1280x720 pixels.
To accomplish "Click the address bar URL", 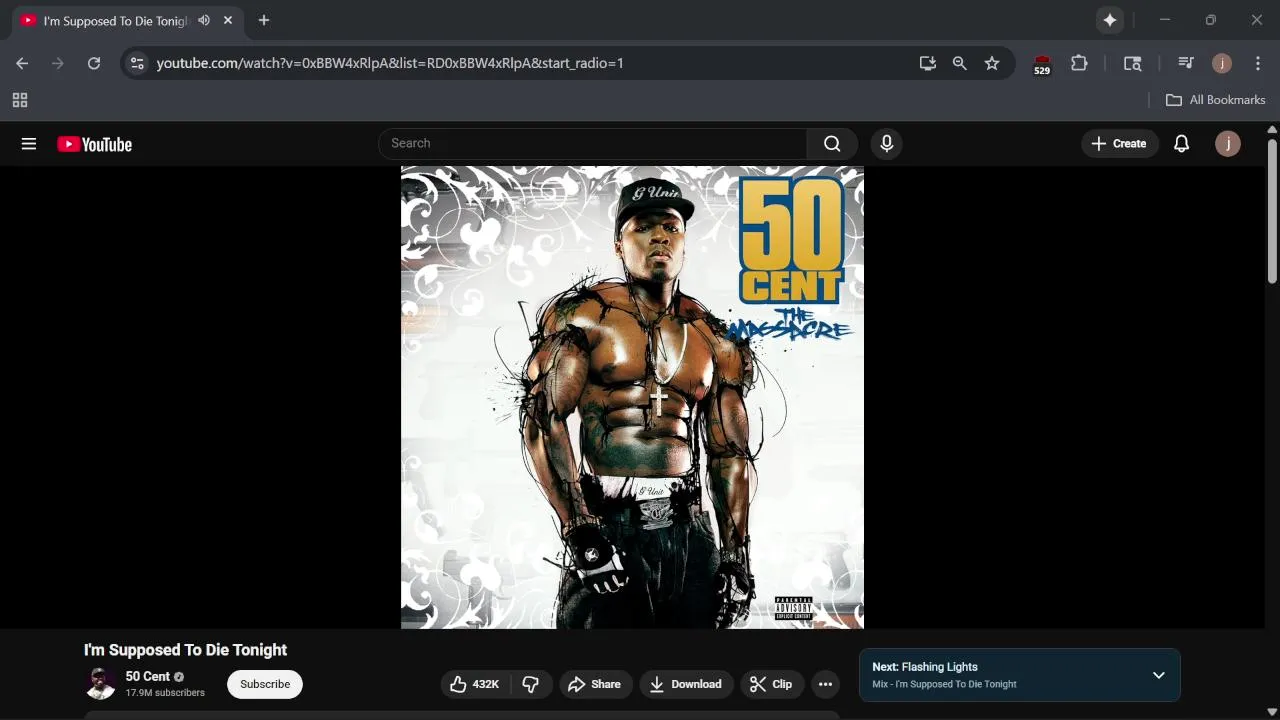I will 390,63.
